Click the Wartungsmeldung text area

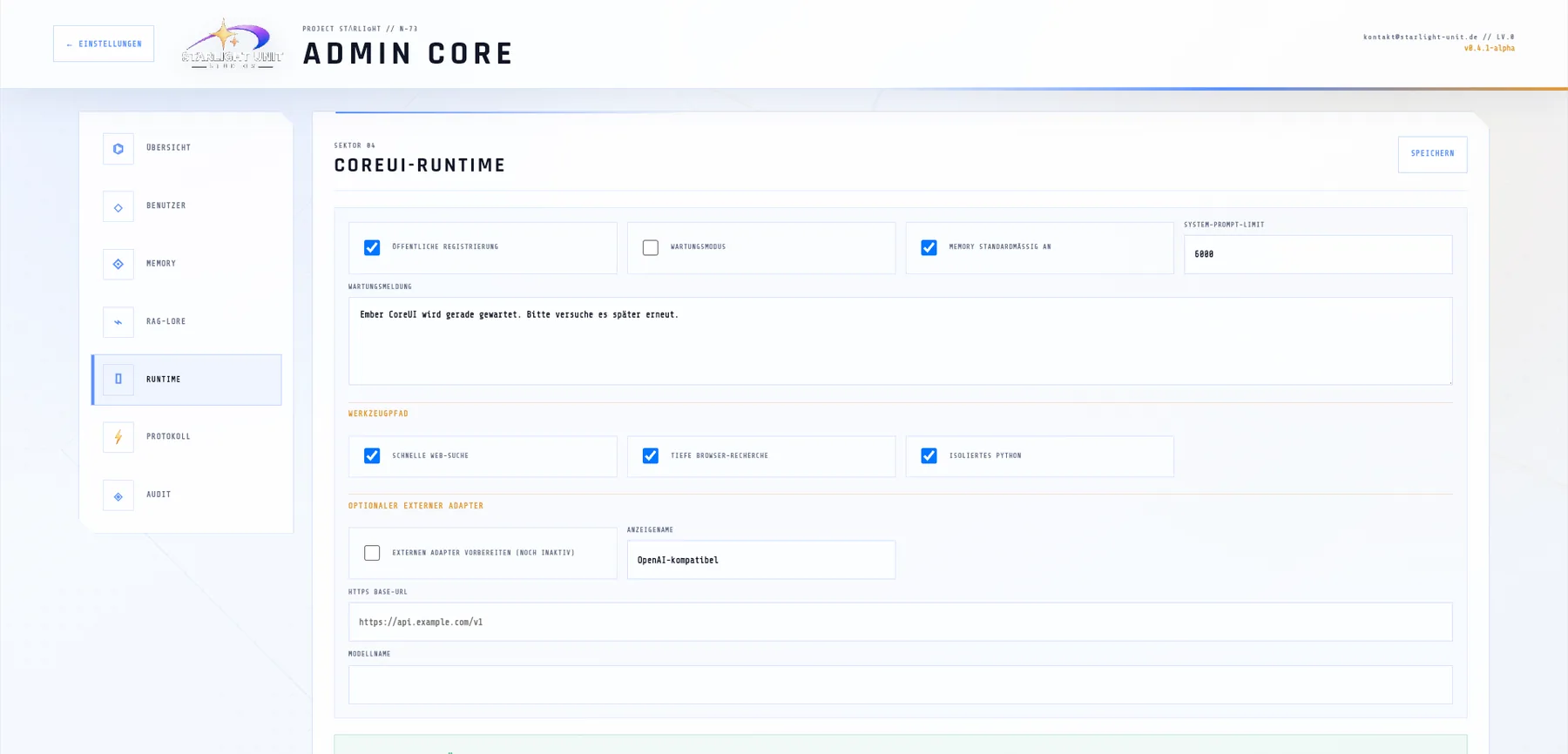(x=900, y=341)
